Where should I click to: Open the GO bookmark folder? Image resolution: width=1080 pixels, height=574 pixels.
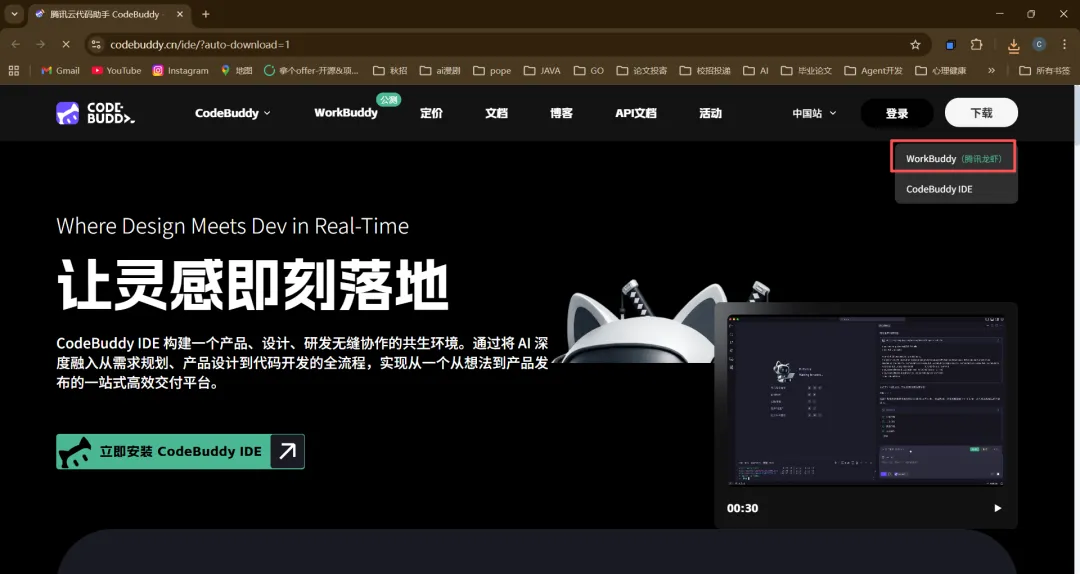click(x=589, y=70)
